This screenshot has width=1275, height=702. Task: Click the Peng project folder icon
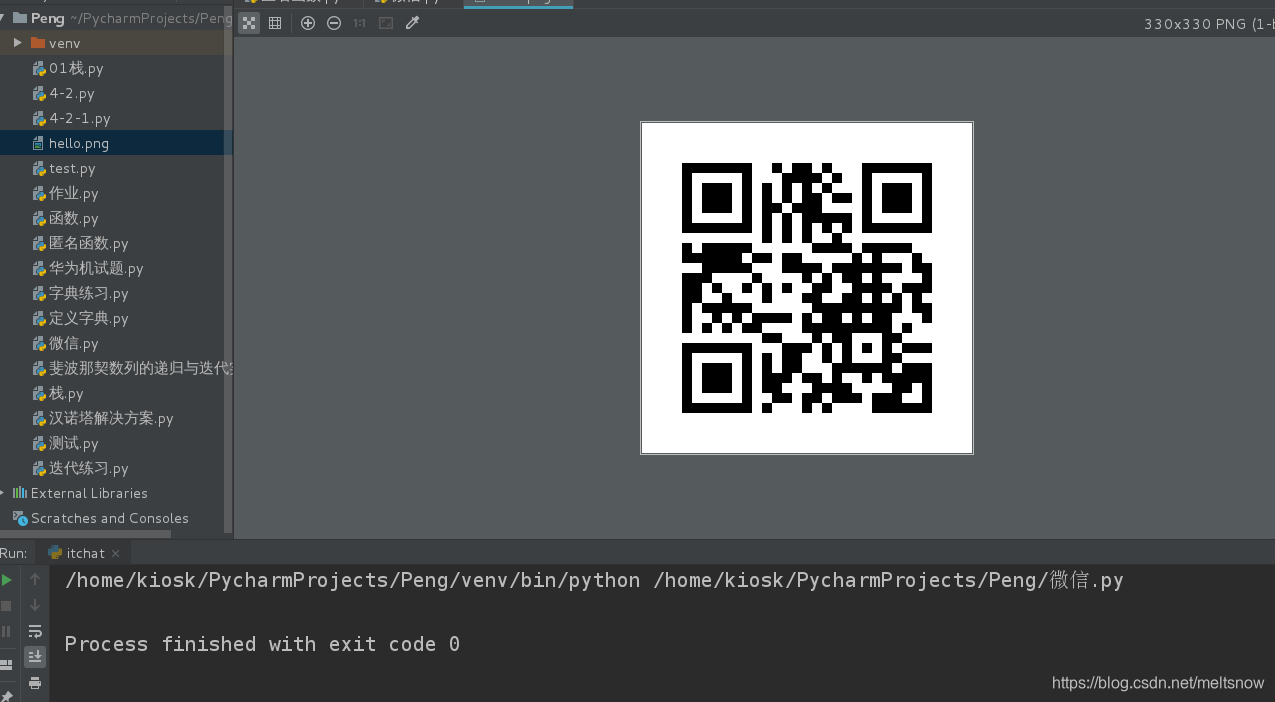[19, 17]
